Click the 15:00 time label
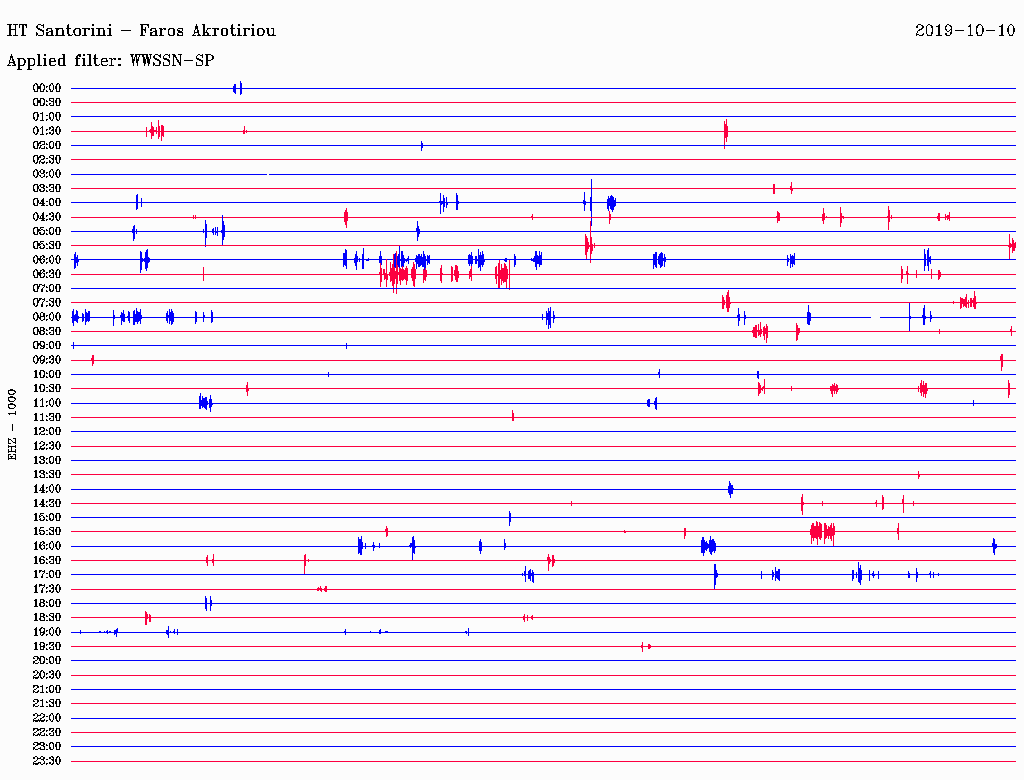1024x780 pixels. (x=47, y=517)
